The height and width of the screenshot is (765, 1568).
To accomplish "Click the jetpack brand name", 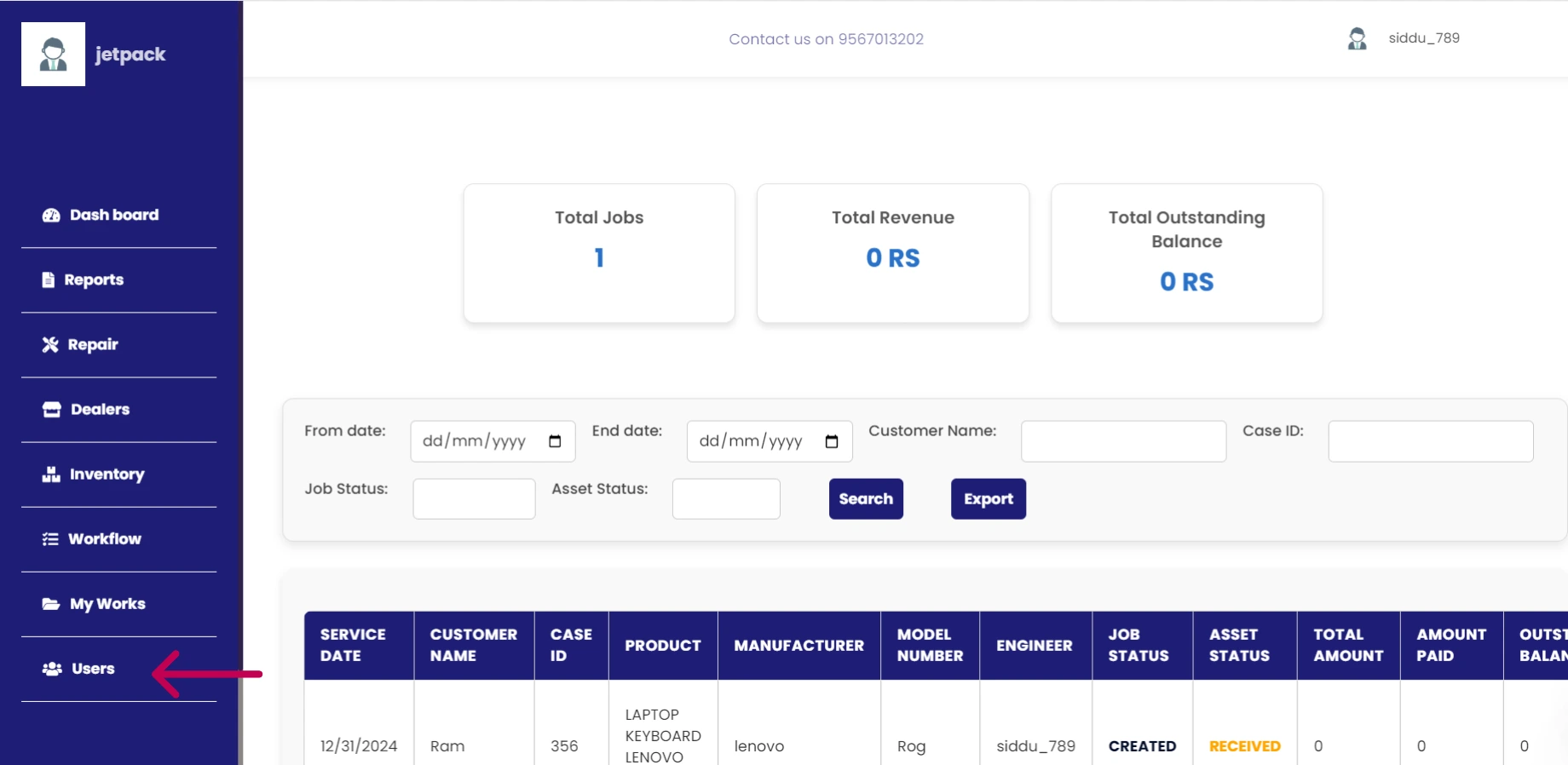I will pyautogui.click(x=130, y=55).
